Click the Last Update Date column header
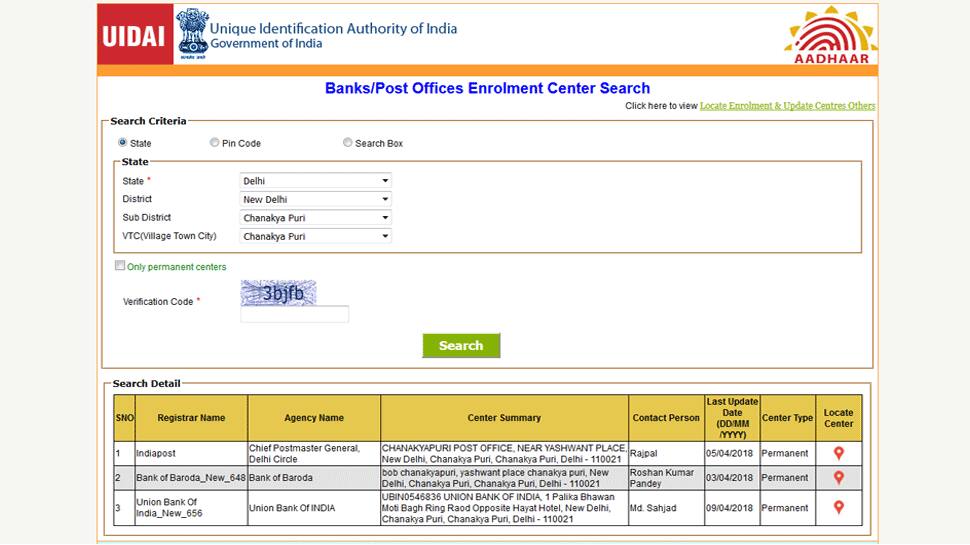Screen dimensions: 970x545 (x=732, y=418)
